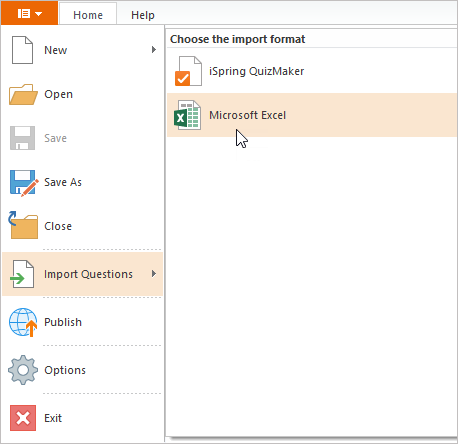The image size is (458, 444).
Task: Click the Publish globe icon
Action: [x=23, y=322]
